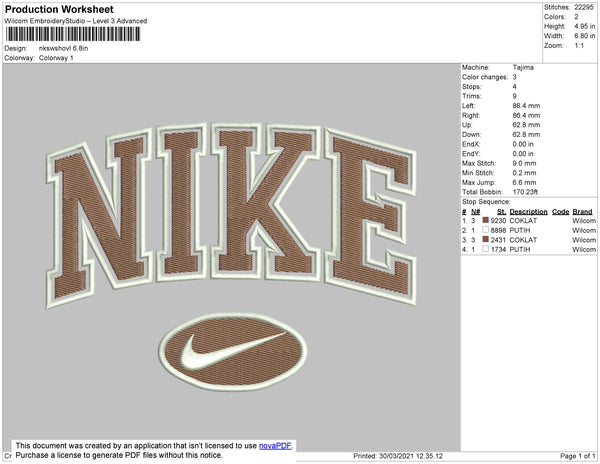Viewport: 600px width, 464px height.
Task: Click the Width value 6.80 in
Action: [584, 36]
